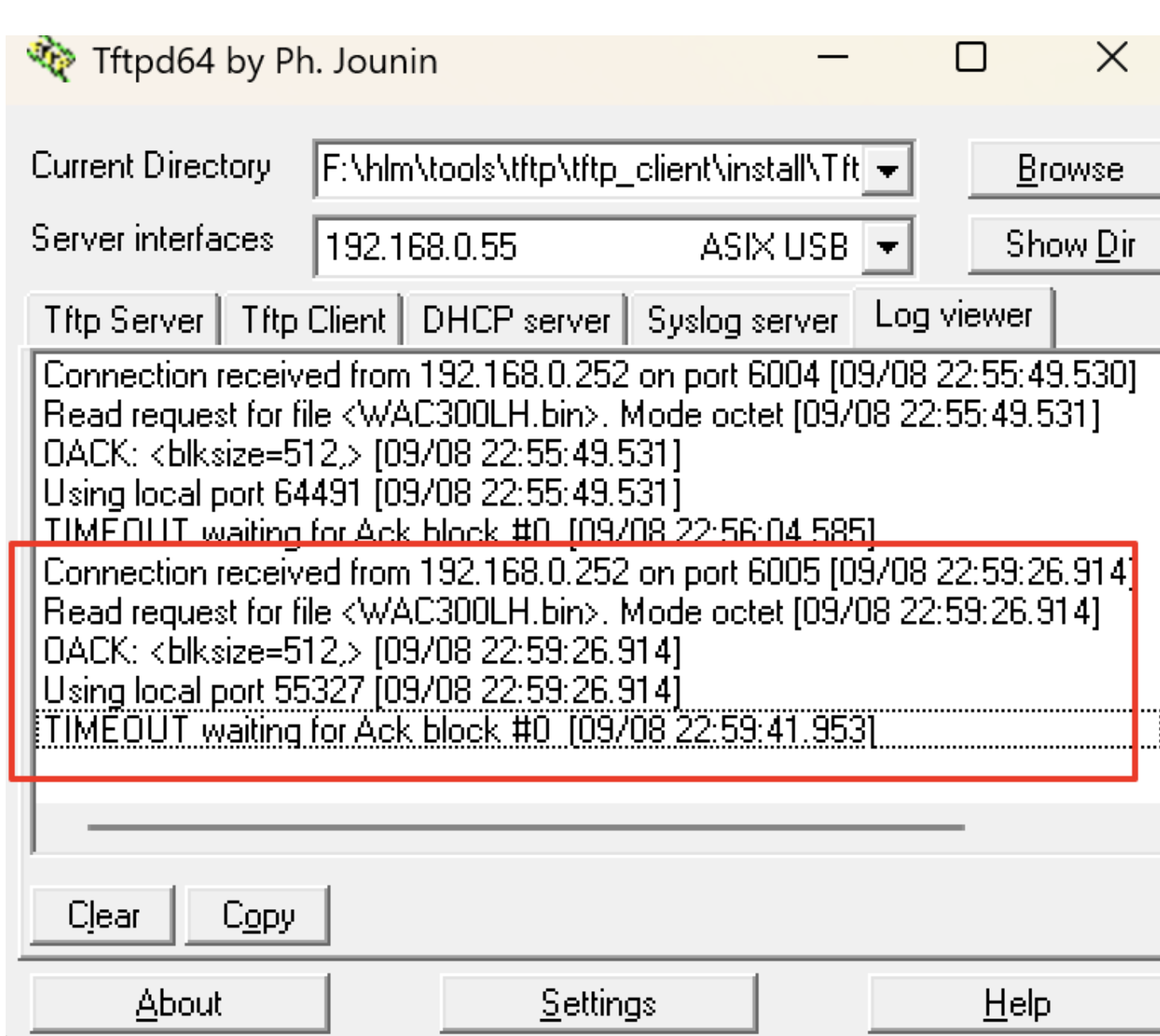Click the Tftpd64 application icon in title bar
This screenshot has height=1036, width=1160.
51,59
